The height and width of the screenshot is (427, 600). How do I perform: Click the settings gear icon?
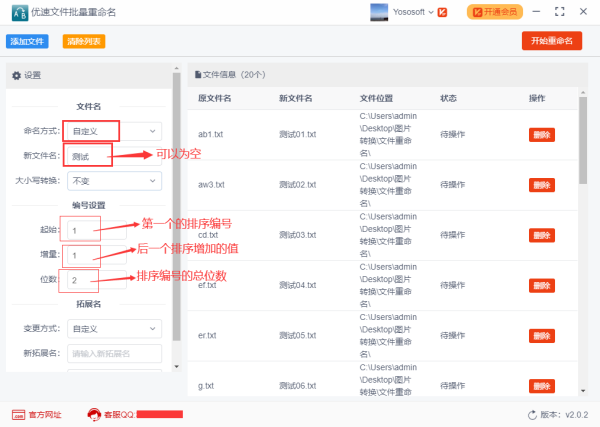pyautogui.click(x=16, y=75)
